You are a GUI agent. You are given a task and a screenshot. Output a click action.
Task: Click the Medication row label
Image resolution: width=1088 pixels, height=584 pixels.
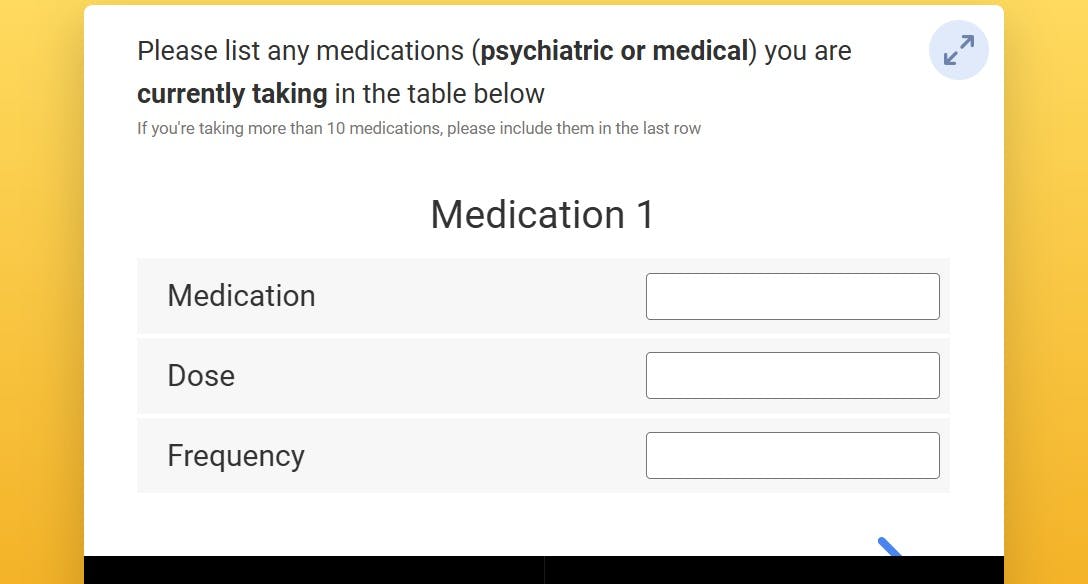[241, 296]
